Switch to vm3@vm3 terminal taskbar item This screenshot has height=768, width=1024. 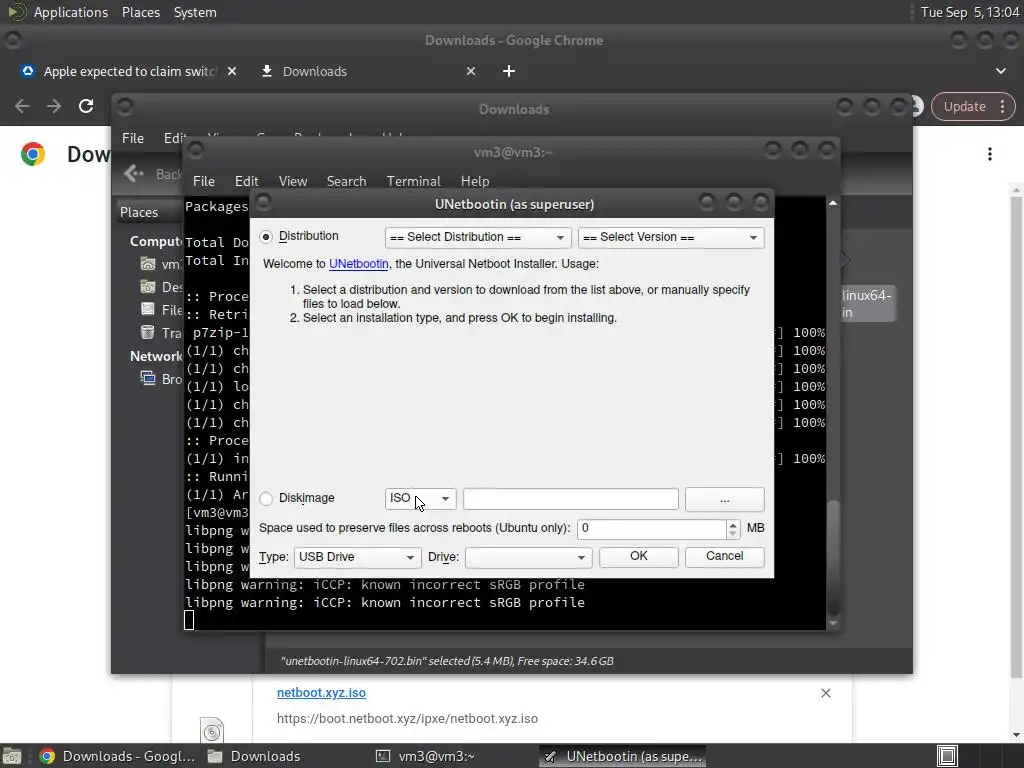(424, 756)
